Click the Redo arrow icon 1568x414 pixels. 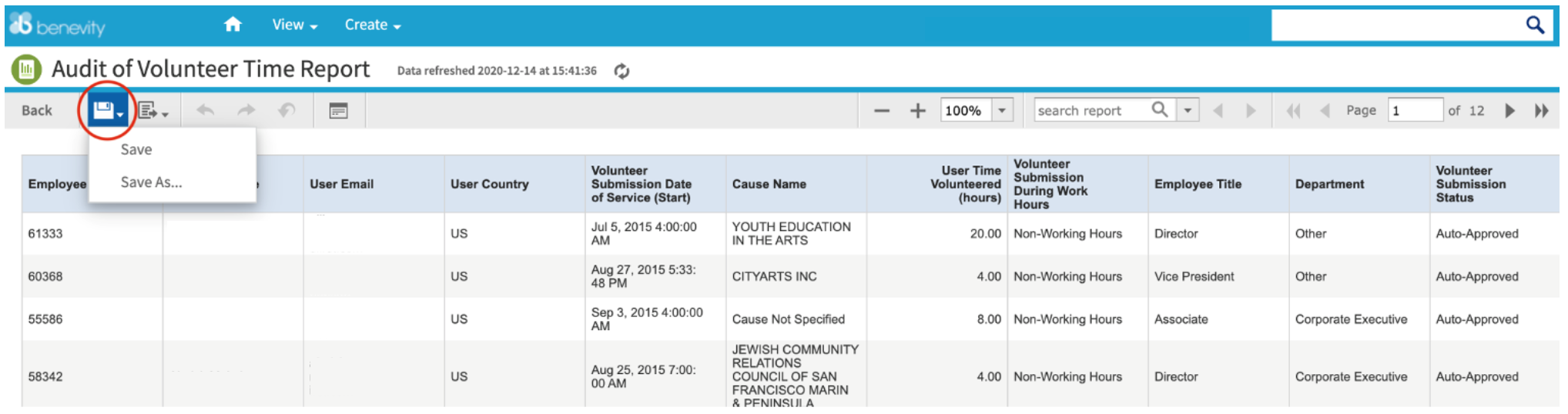pyautogui.click(x=246, y=111)
